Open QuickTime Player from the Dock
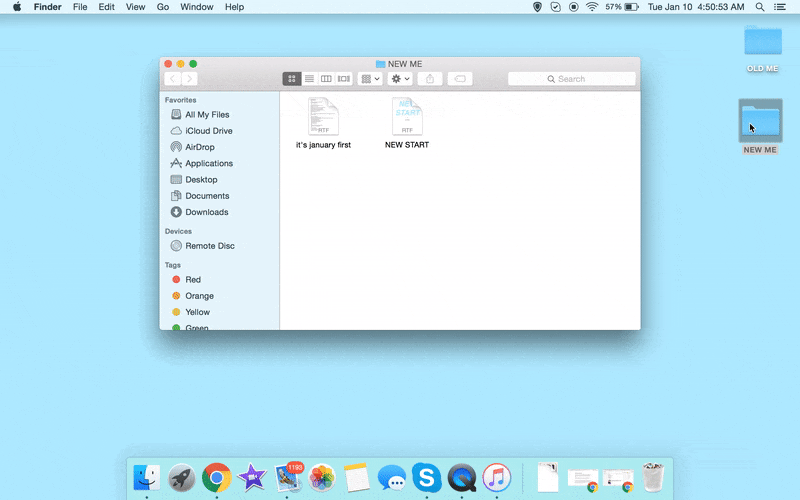Viewport: 800px width, 500px height. tap(462, 478)
